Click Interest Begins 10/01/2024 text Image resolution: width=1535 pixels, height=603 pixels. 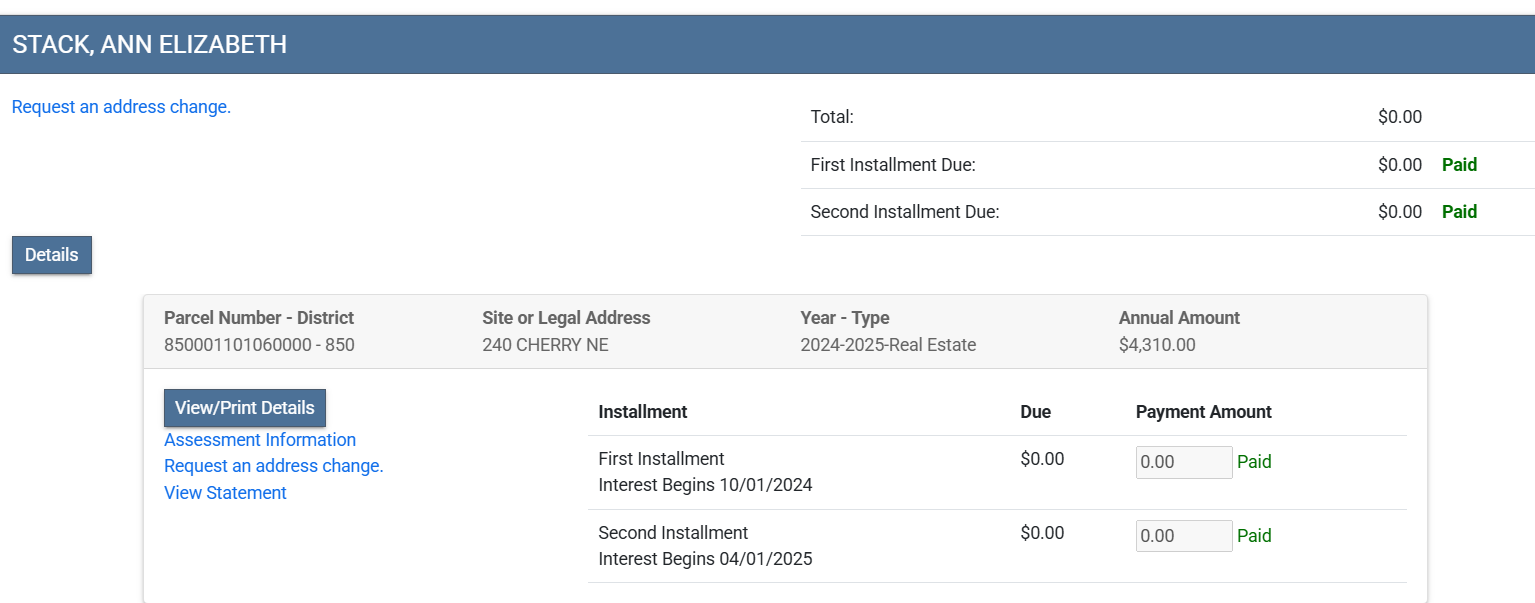(x=705, y=485)
